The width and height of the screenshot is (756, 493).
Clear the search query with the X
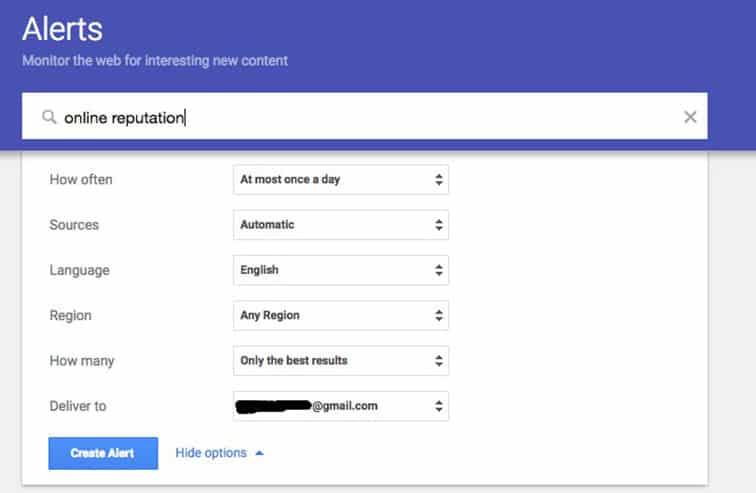click(x=690, y=117)
